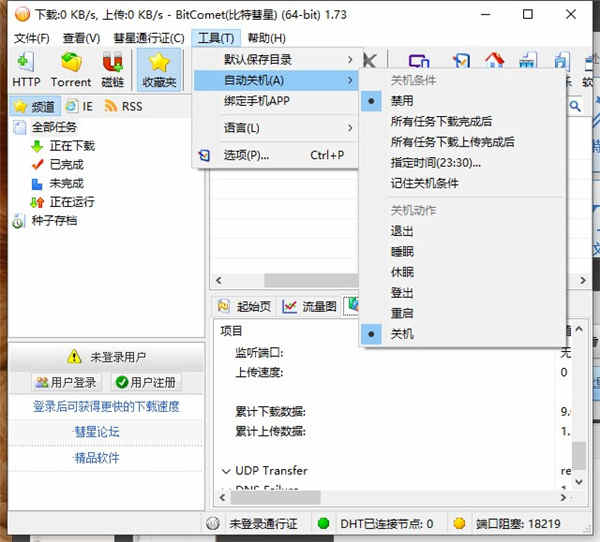Toggle the 收藏夹 favorites star button
Image resolution: width=600 pixels, height=542 pixels.
click(x=159, y=70)
